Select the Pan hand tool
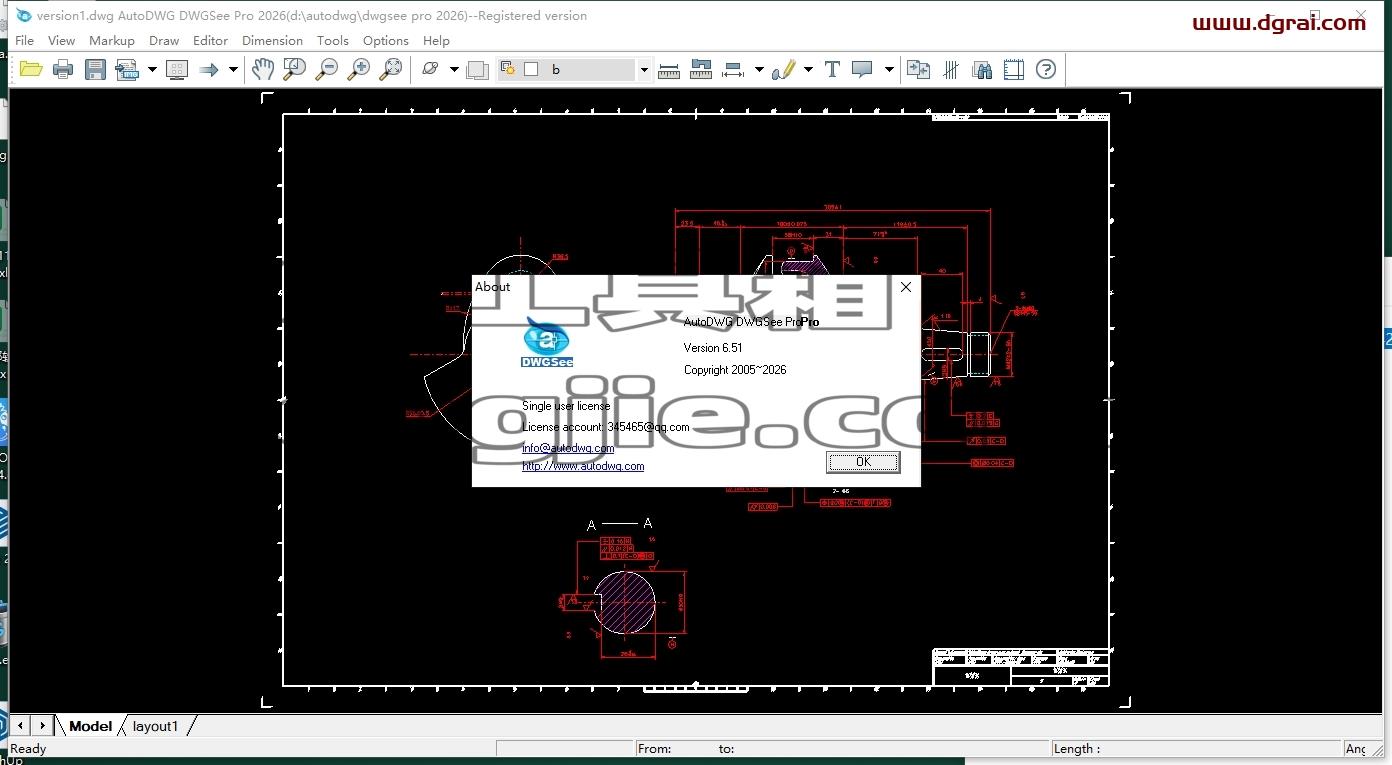1392x765 pixels. click(x=262, y=69)
